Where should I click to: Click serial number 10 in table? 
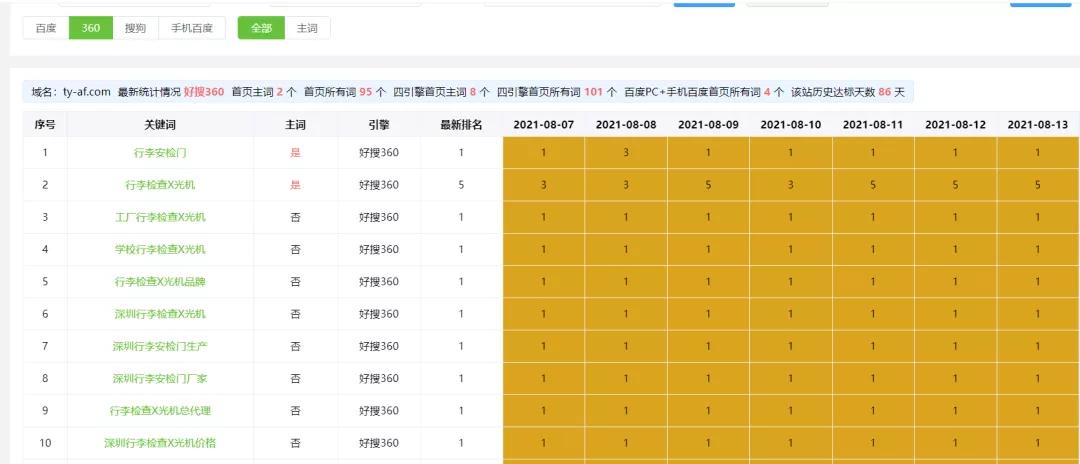point(45,443)
